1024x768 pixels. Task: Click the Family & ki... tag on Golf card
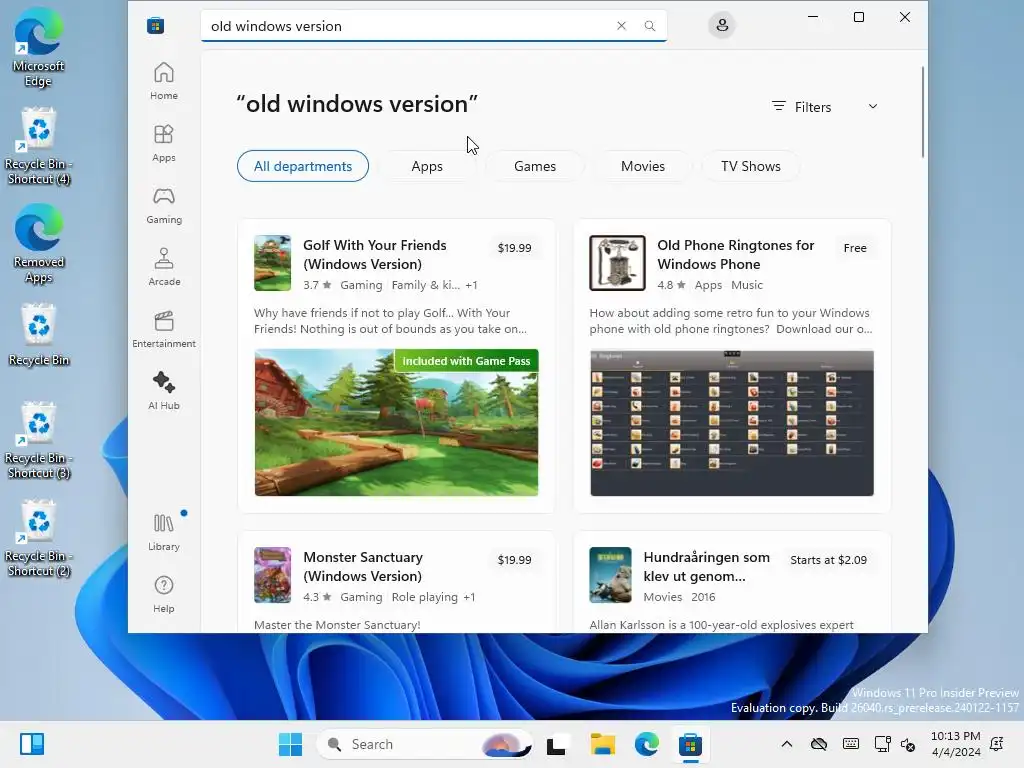[x=426, y=285]
